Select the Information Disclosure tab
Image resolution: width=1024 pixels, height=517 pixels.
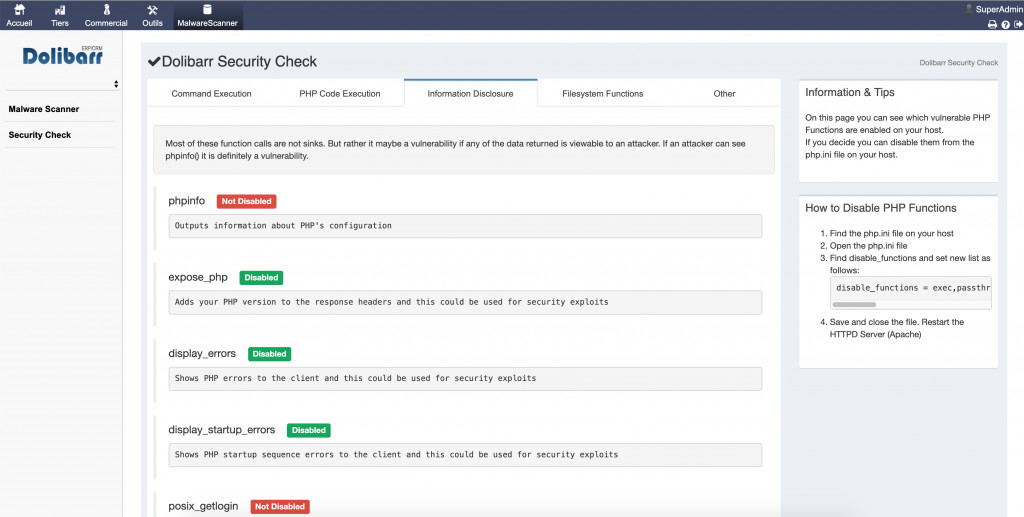(x=470, y=93)
